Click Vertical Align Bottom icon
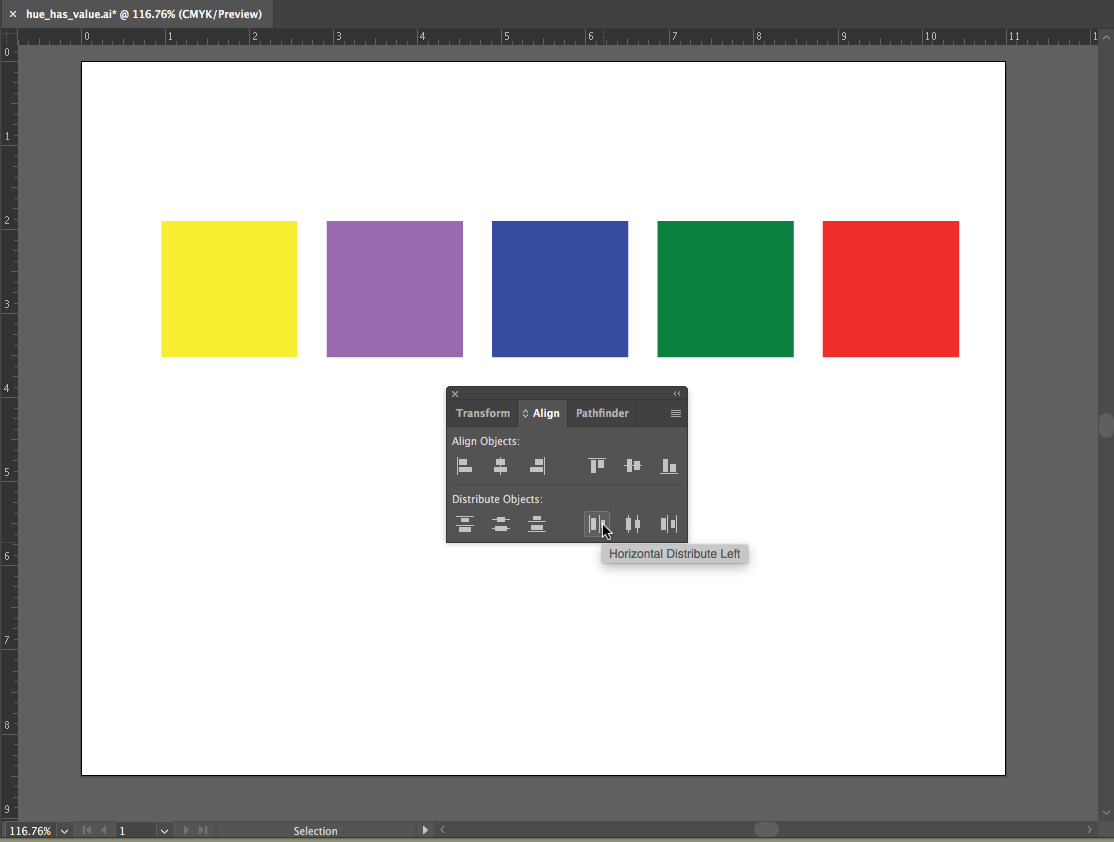The width and height of the screenshot is (1114, 842). tap(669, 466)
